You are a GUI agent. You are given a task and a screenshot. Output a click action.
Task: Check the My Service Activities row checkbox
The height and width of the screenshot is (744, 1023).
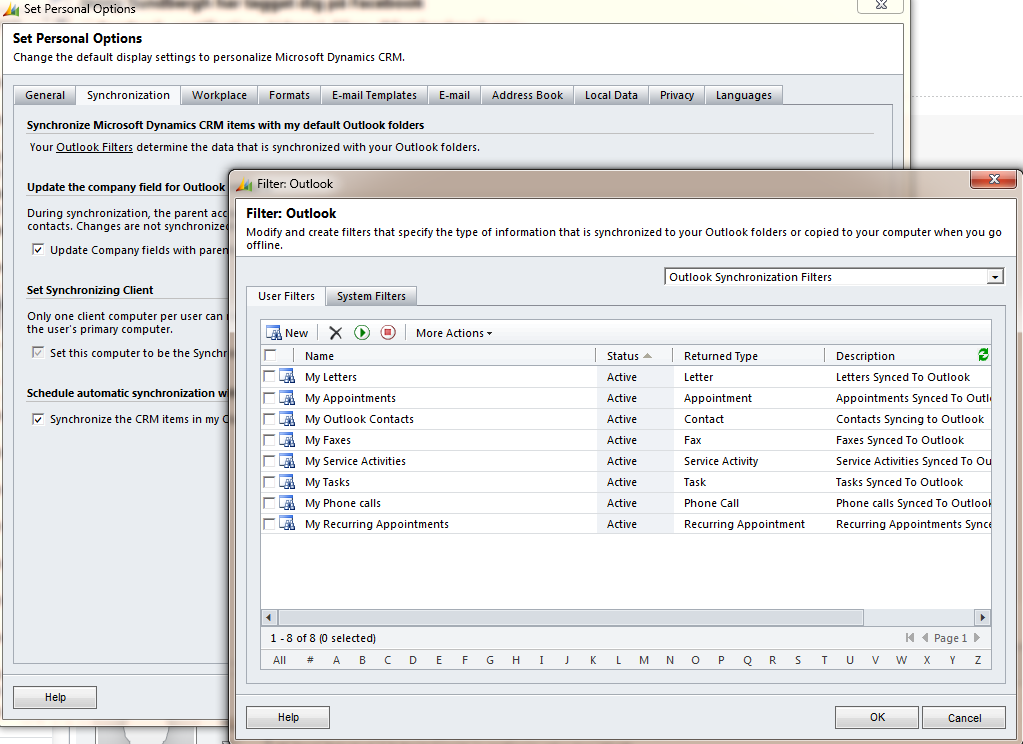pyautogui.click(x=269, y=460)
